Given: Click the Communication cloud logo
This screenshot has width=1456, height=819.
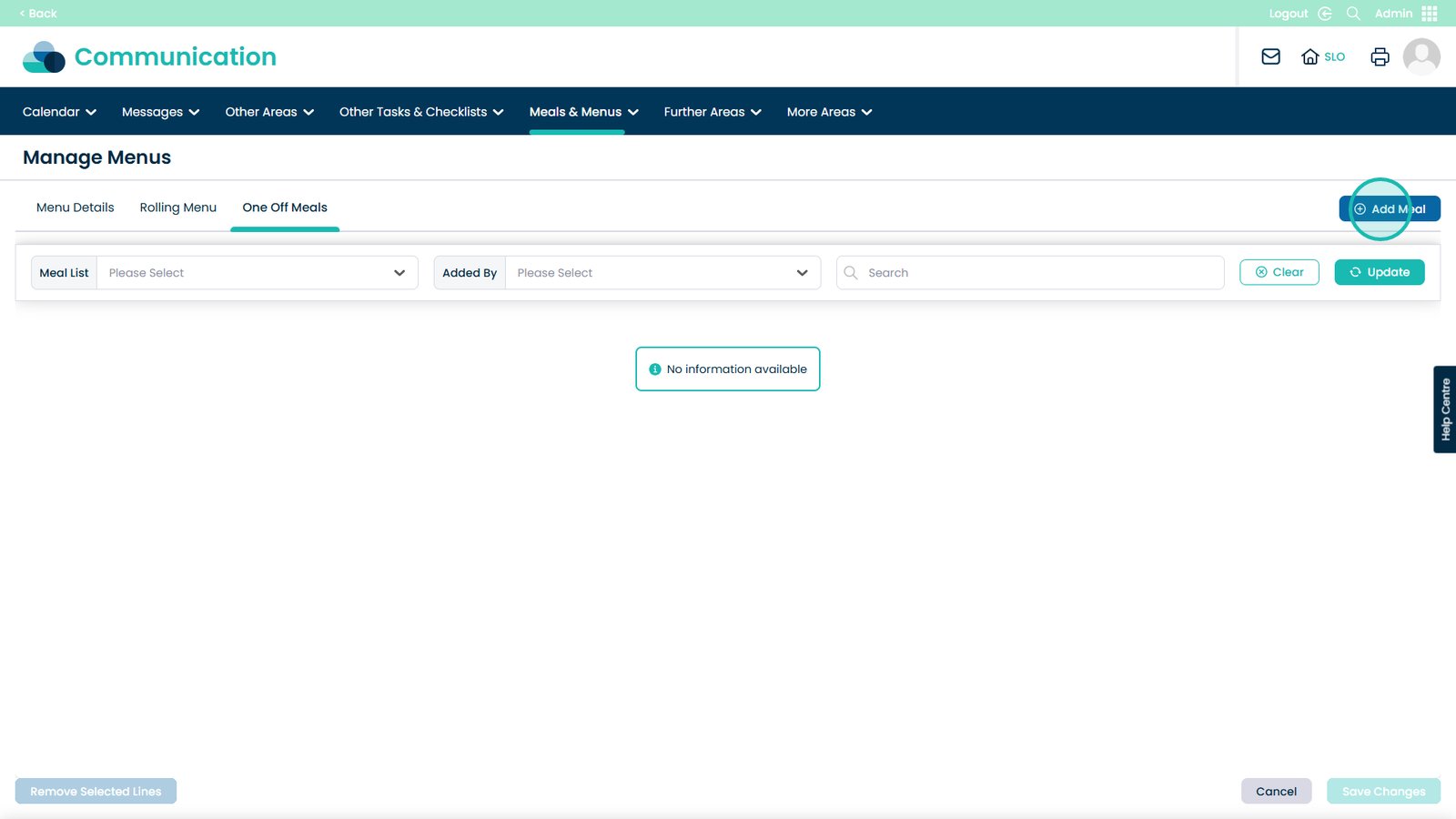Looking at the screenshot, I should pos(44,56).
